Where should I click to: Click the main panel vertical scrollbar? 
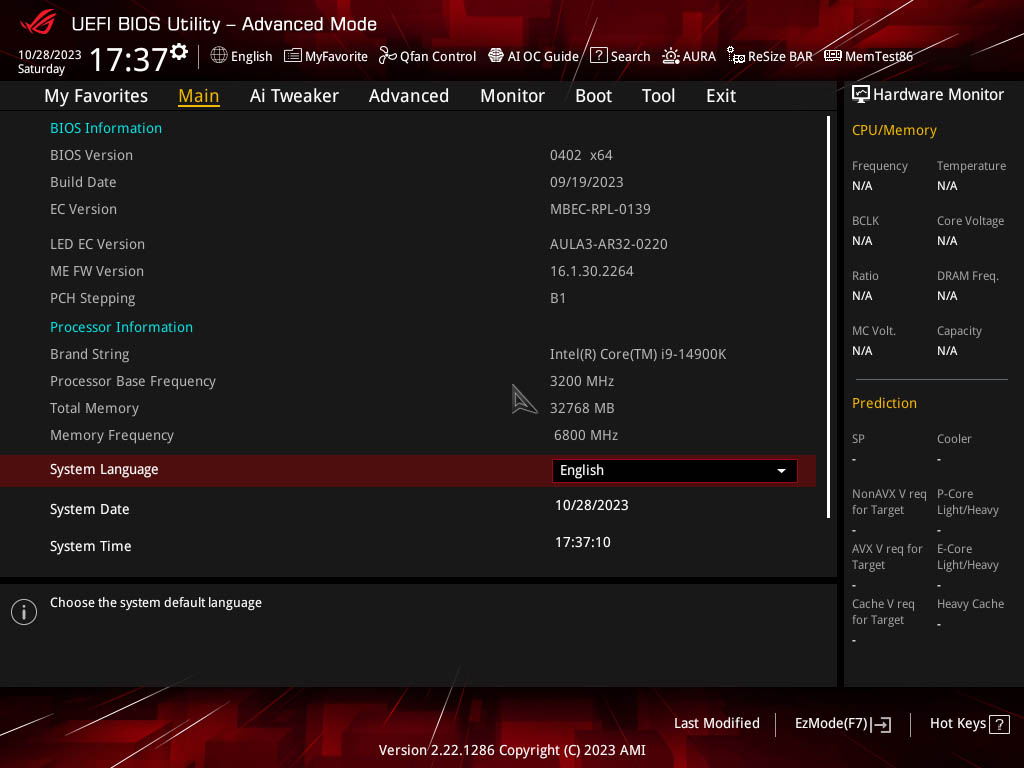pyautogui.click(x=829, y=317)
